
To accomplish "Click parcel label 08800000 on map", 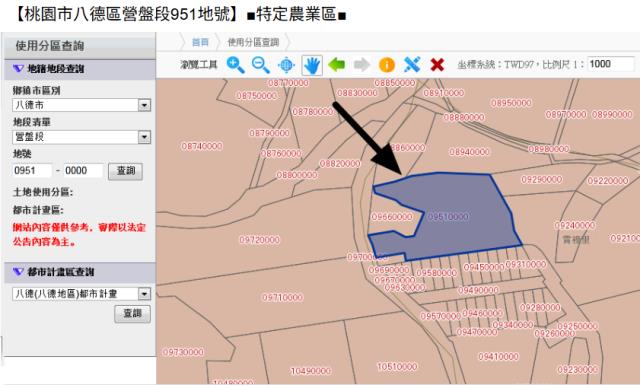I will [297, 175].
